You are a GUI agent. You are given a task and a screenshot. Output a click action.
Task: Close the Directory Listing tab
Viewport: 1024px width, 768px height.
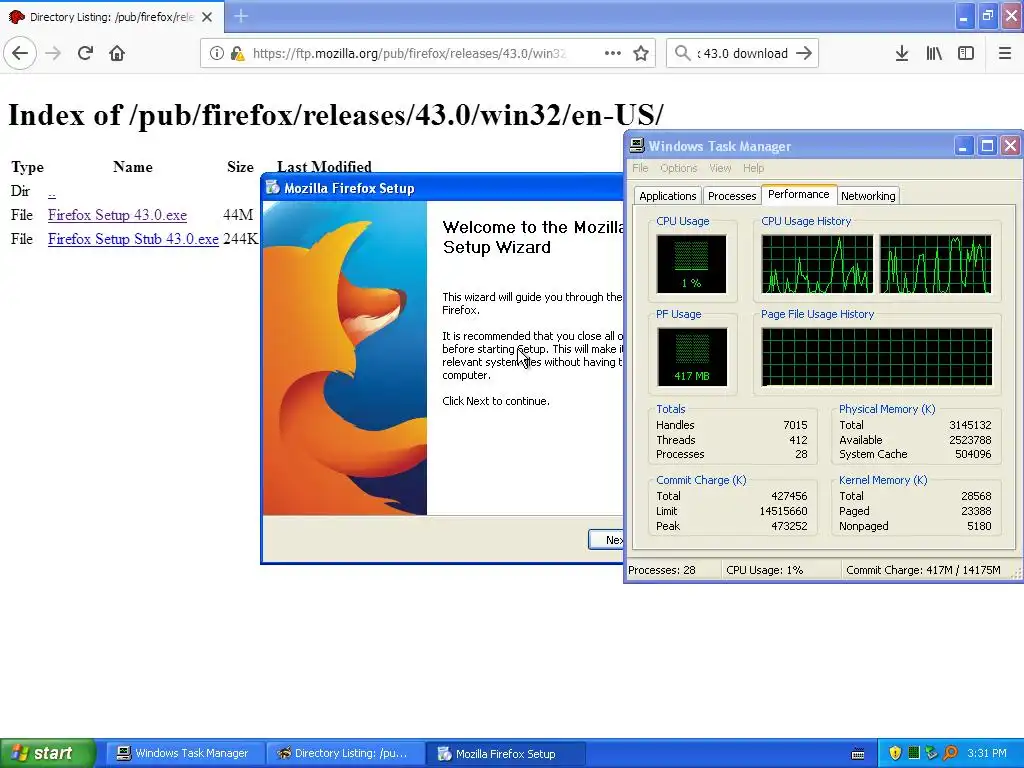(207, 17)
